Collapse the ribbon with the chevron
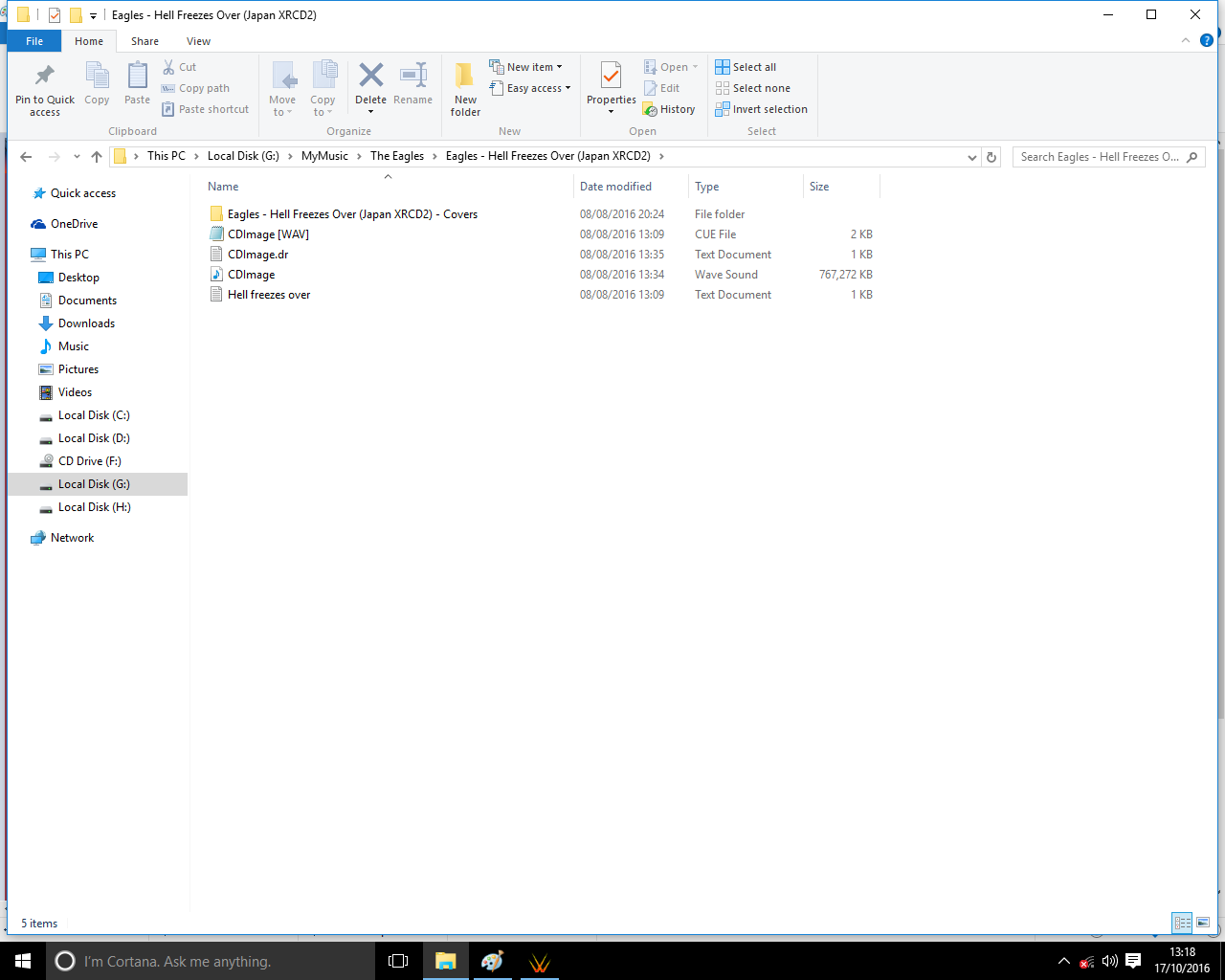This screenshot has width=1225, height=980. tap(1186, 40)
